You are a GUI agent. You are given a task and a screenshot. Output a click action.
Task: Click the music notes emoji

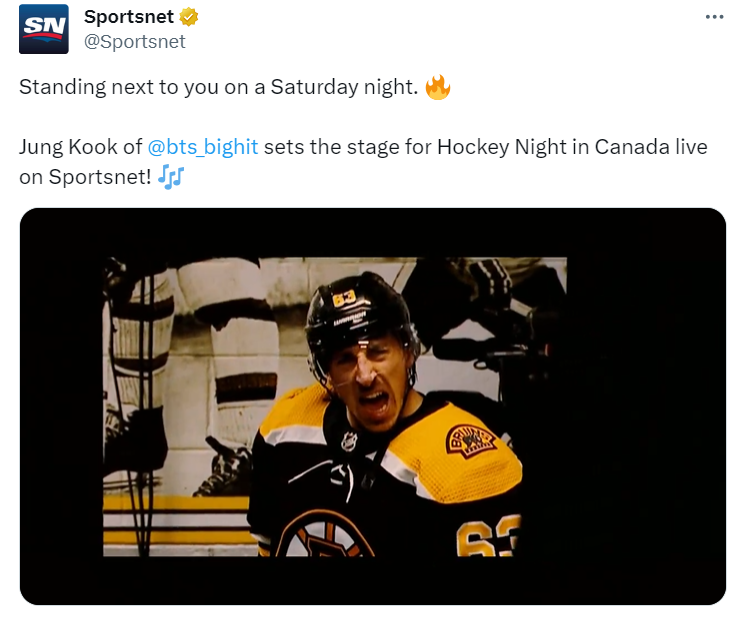[171, 176]
